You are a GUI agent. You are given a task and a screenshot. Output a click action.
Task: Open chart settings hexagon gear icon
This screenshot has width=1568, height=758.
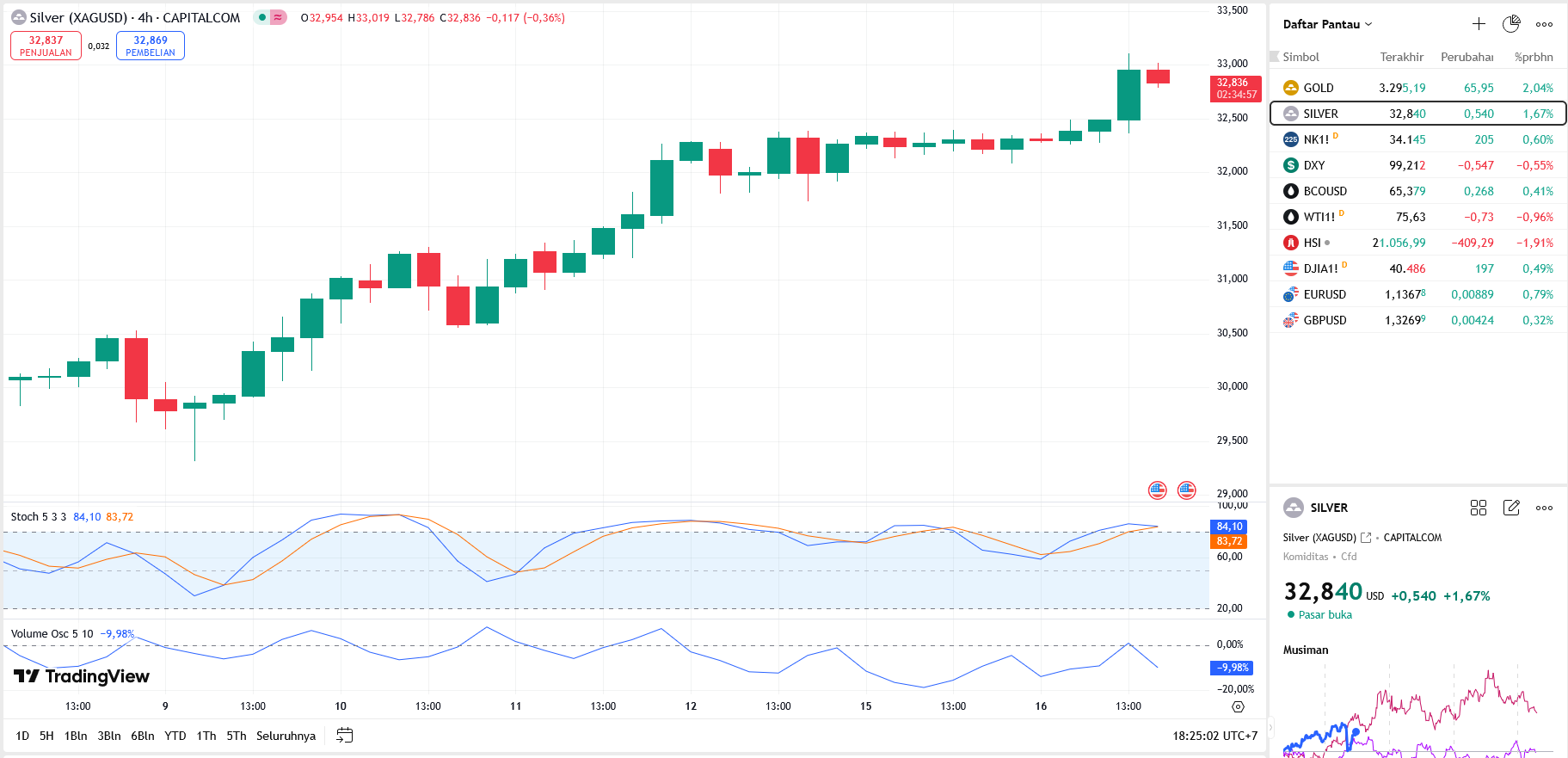(x=1238, y=706)
